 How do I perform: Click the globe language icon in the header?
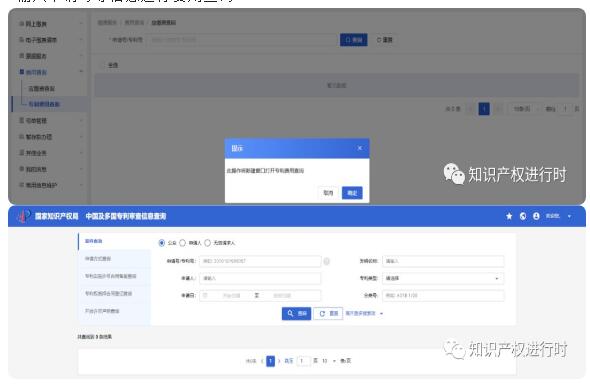tap(523, 216)
